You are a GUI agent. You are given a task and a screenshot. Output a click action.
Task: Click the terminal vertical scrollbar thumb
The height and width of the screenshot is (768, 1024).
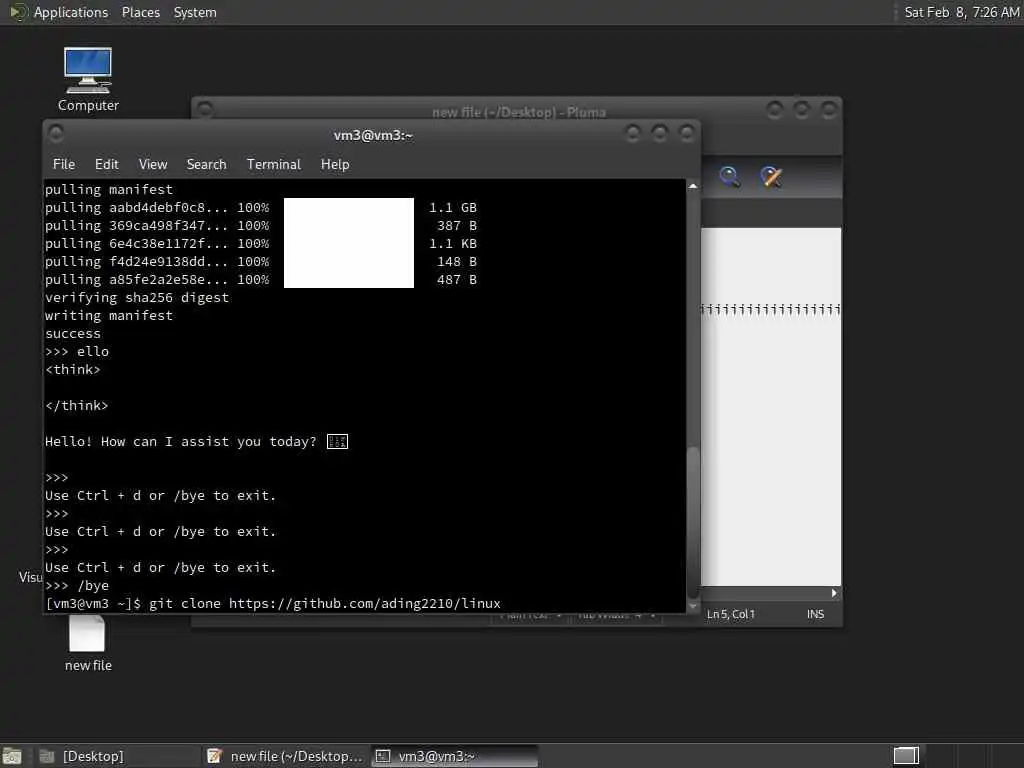693,520
